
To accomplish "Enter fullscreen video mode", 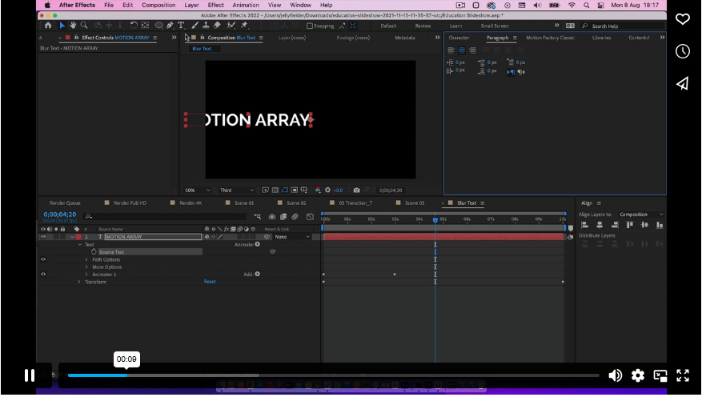I will [682, 375].
